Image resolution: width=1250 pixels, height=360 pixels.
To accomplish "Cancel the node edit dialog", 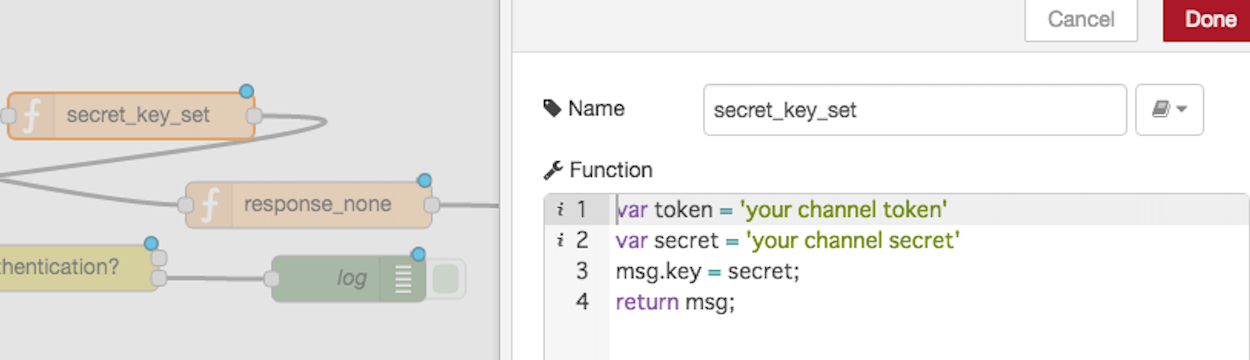I will (x=1081, y=19).
